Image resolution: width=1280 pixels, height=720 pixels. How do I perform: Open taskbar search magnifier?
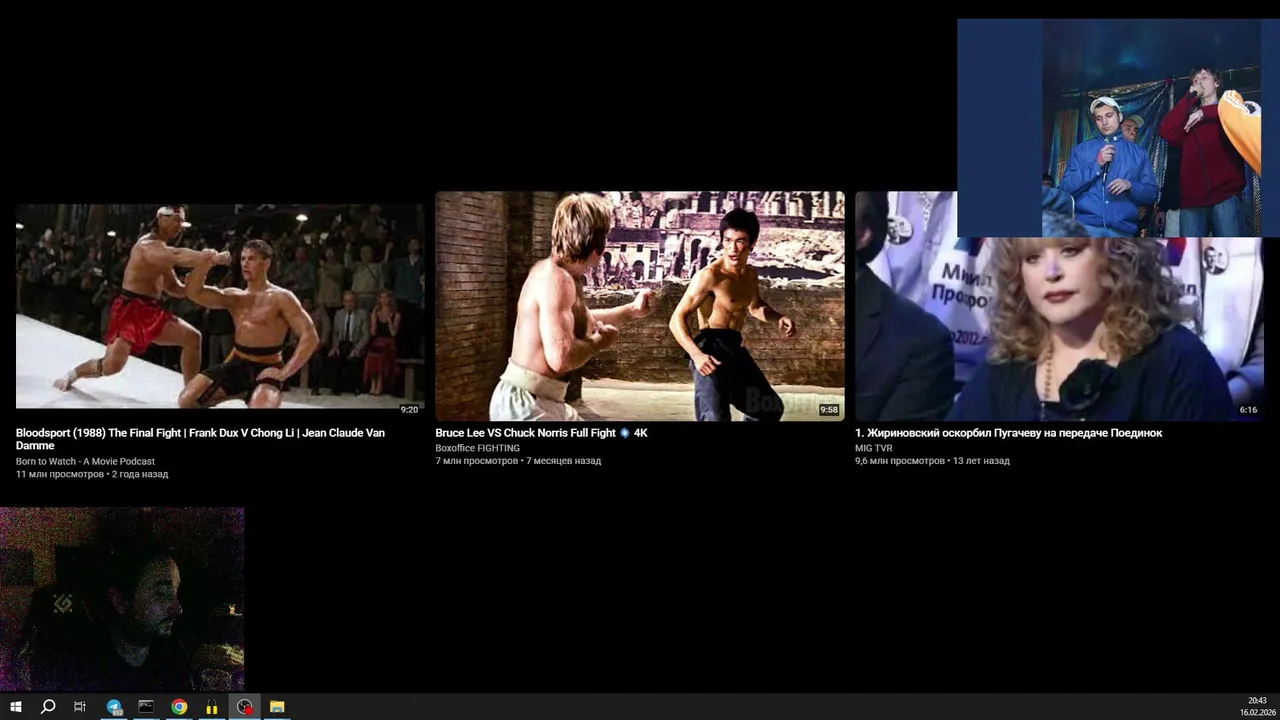[x=48, y=707]
